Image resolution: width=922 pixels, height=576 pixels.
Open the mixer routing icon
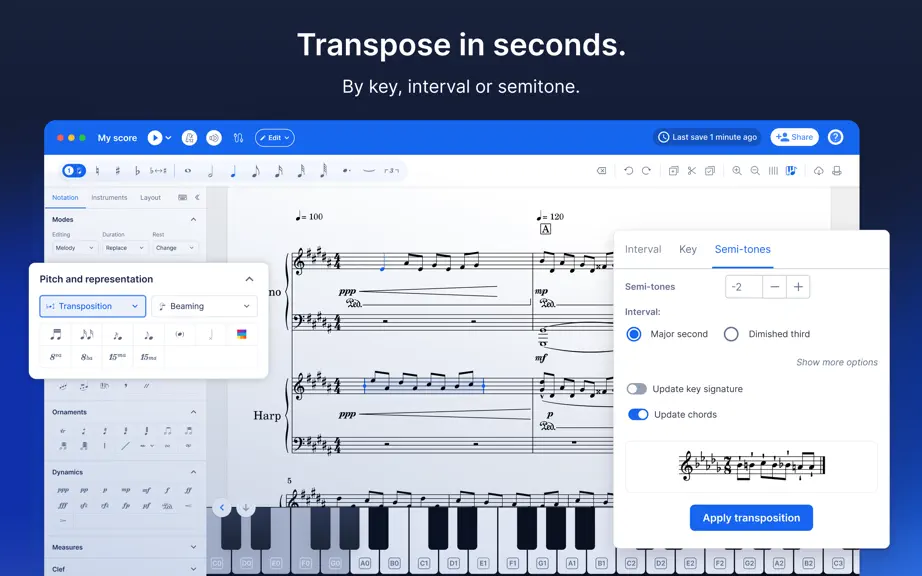pyautogui.click(x=238, y=138)
